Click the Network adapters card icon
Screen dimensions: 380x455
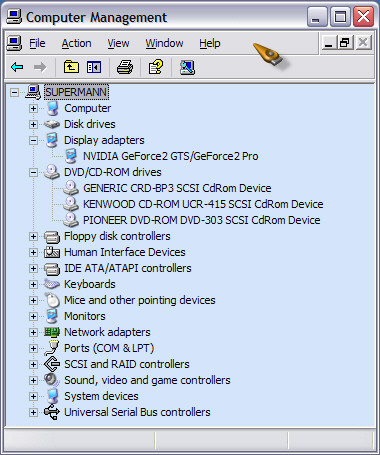(52, 332)
